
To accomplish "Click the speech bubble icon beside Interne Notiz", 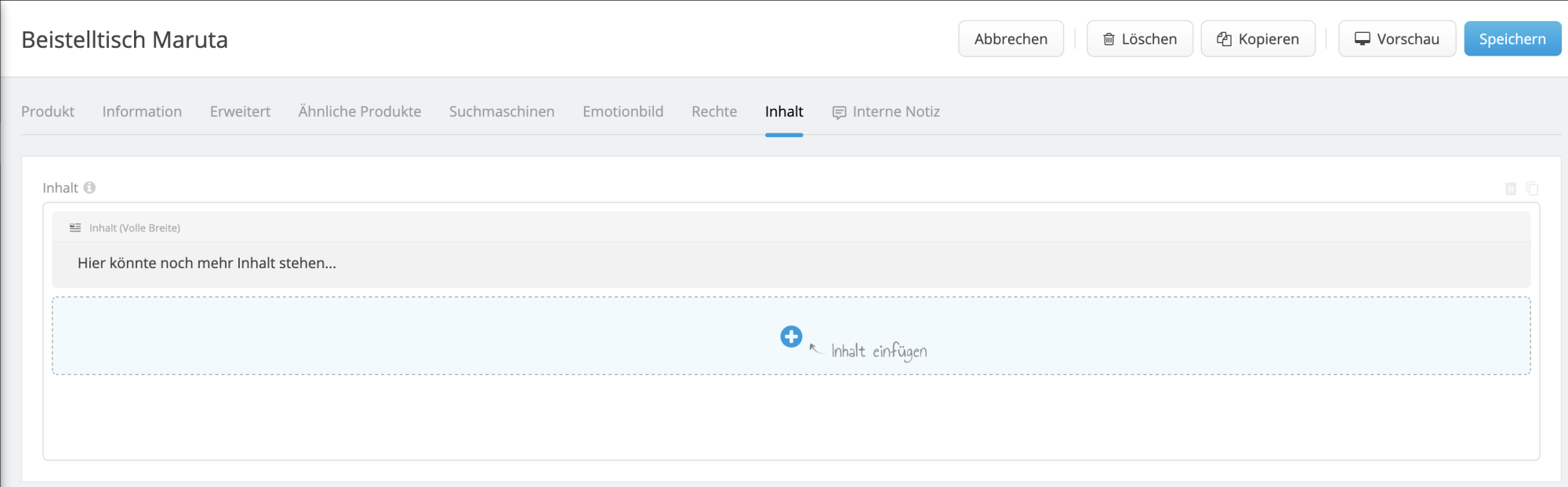I will tap(839, 111).
